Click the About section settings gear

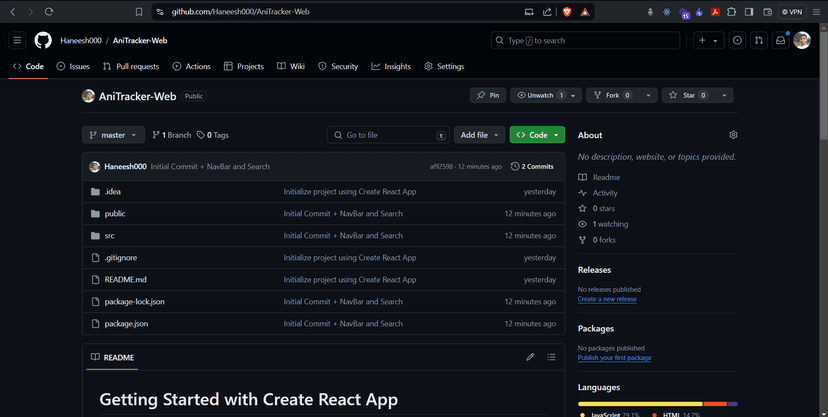coord(733,135)
